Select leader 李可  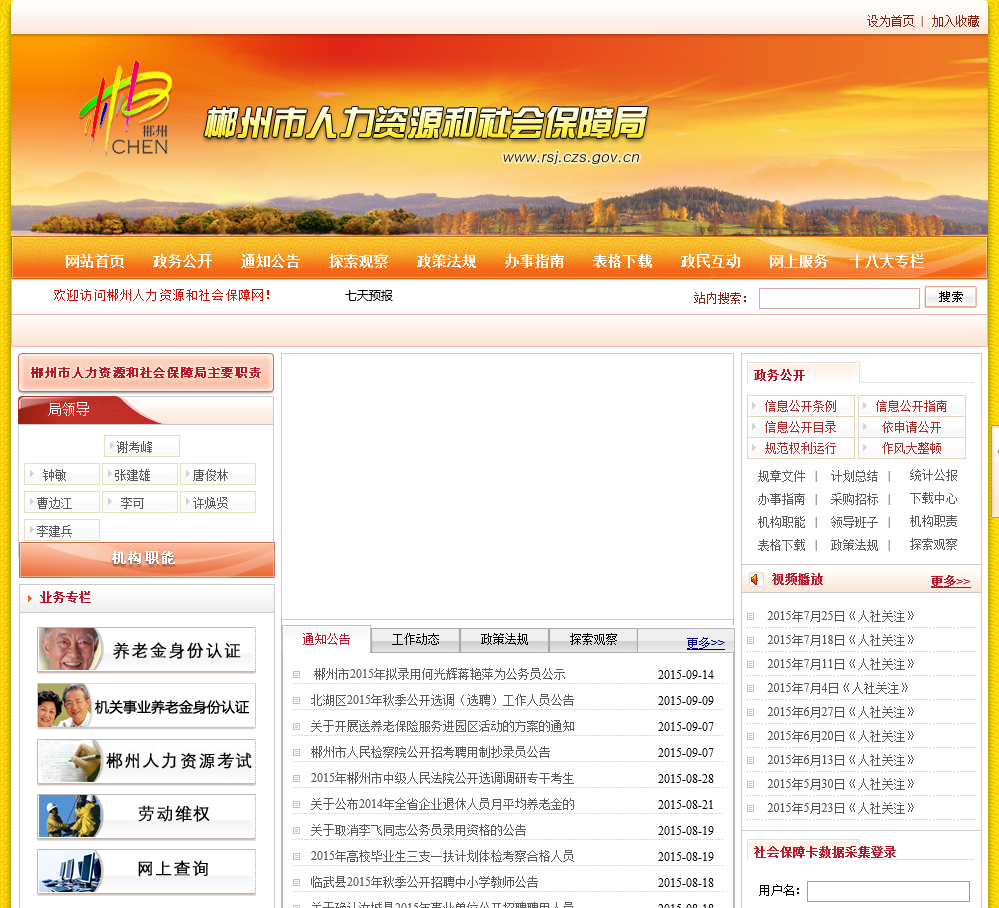tap(140, 503)
